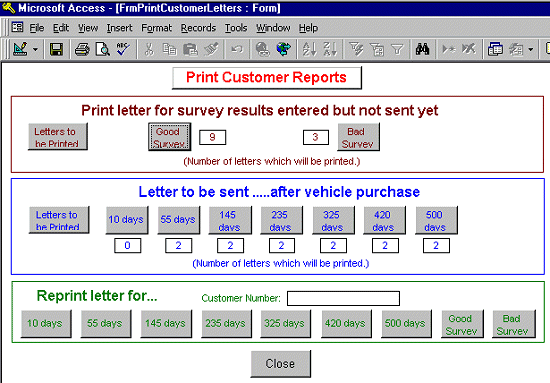Image resolution: width=550 pixels, height=383 pixels.
Task: Click the green reprint 235 days button
Action: 226,323
